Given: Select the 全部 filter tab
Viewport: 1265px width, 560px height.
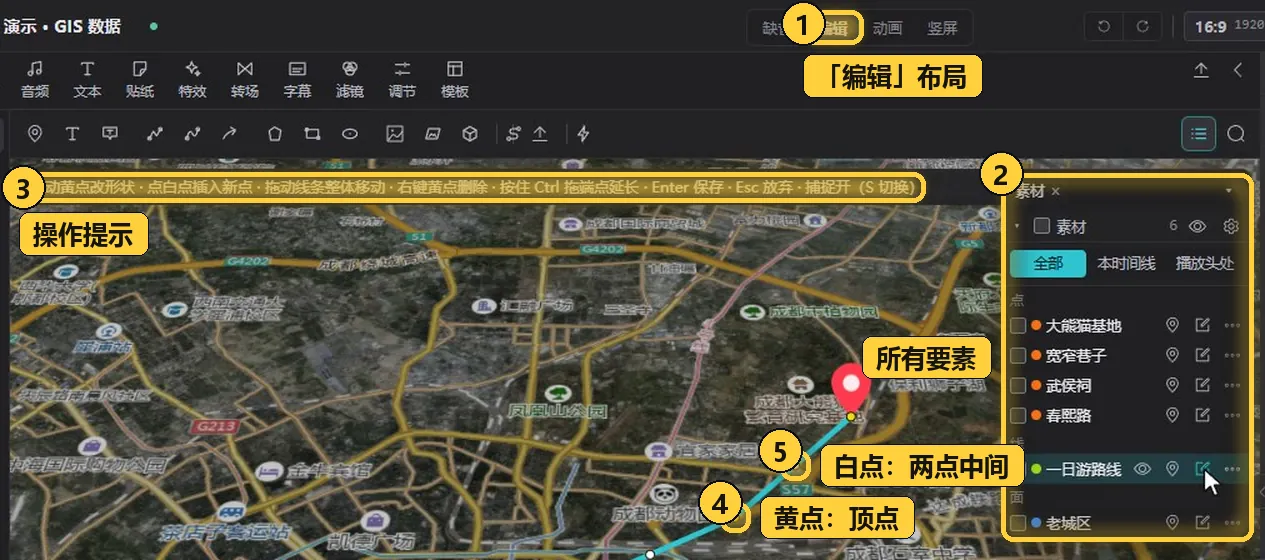Looking at the screenshot, I should coord(1048,264).
